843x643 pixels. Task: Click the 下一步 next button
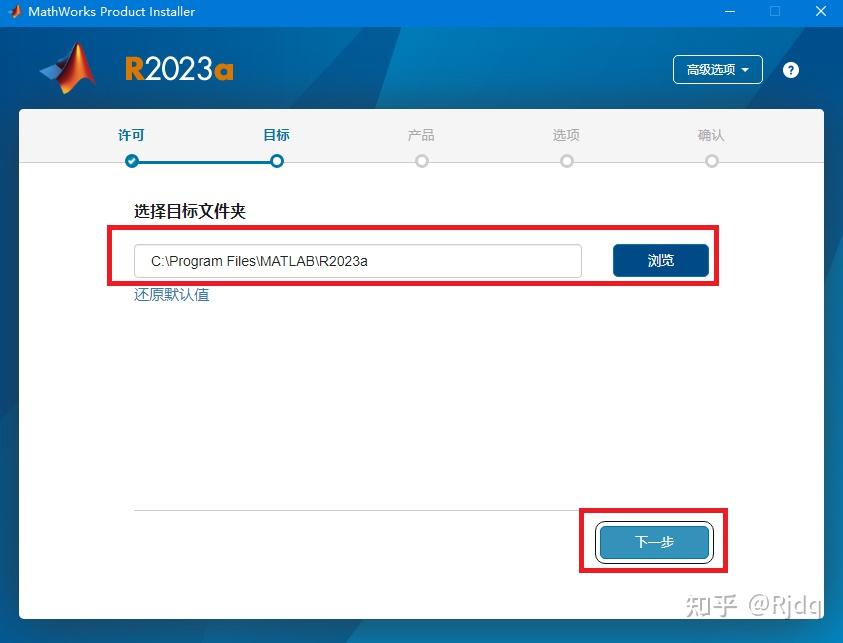coord(653,541)
